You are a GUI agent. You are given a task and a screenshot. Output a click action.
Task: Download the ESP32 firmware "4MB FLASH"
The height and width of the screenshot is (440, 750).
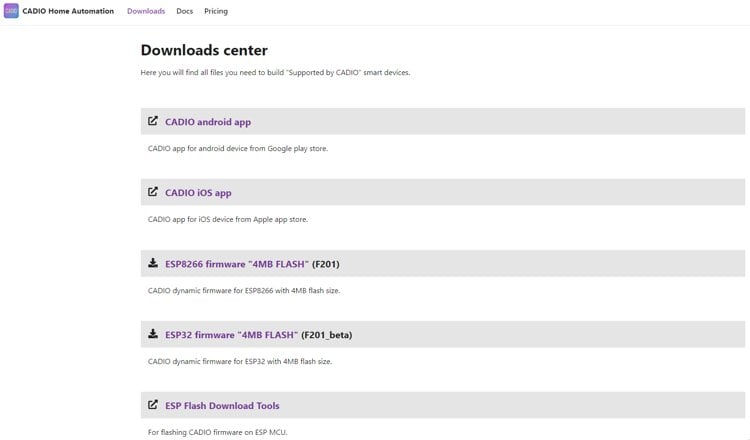(x=230, y=335)
